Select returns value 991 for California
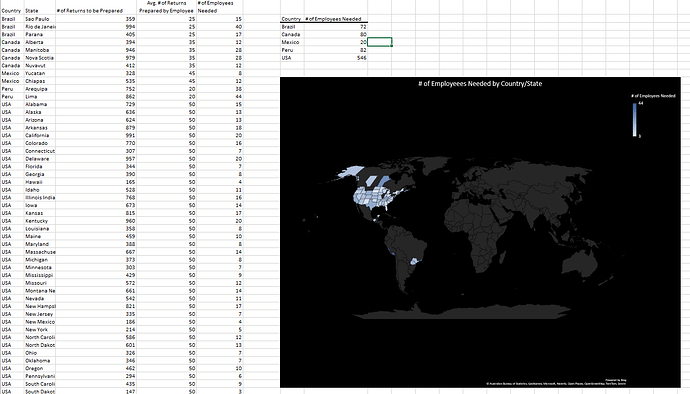 pyautogui.click(x=130, y=135)
